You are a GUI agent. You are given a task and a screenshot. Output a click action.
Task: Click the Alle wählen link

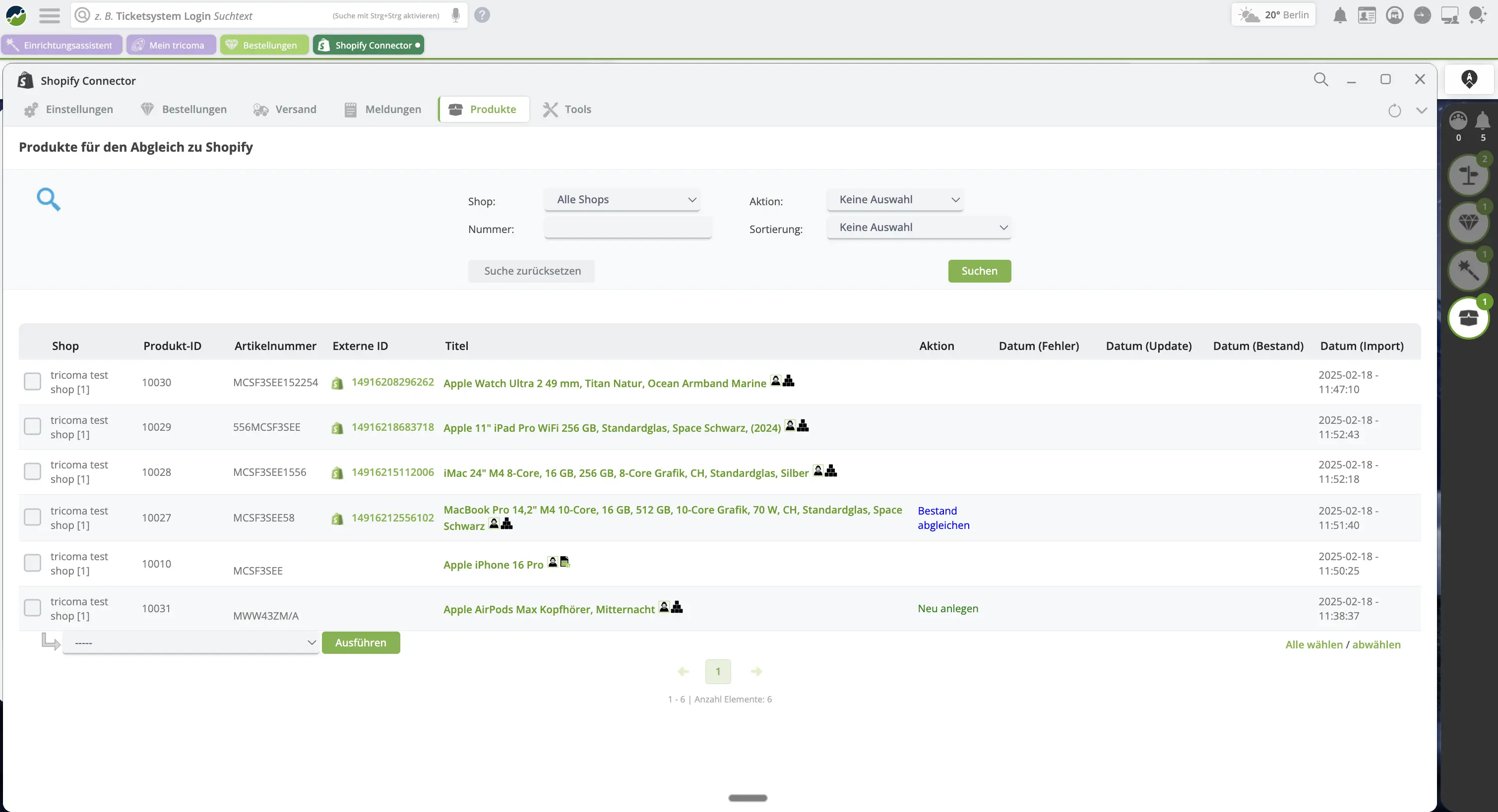pos(1313,644)
